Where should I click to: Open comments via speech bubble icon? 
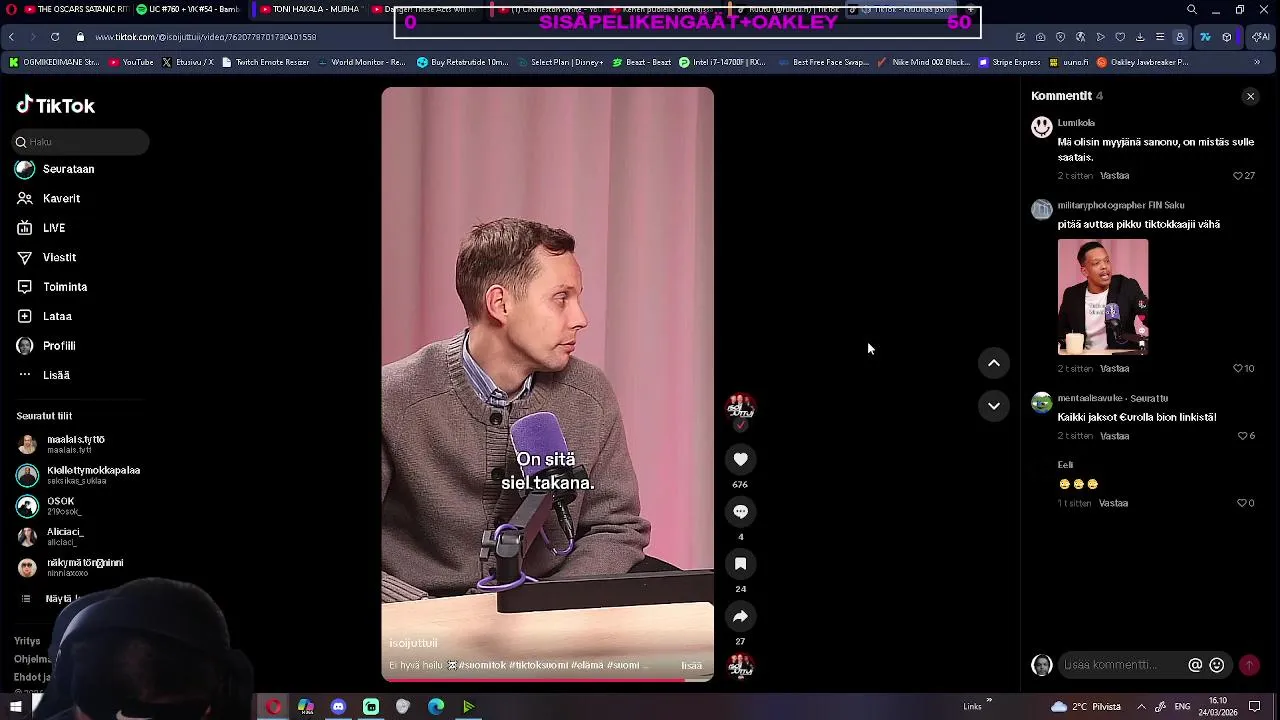tap(740, 511)
